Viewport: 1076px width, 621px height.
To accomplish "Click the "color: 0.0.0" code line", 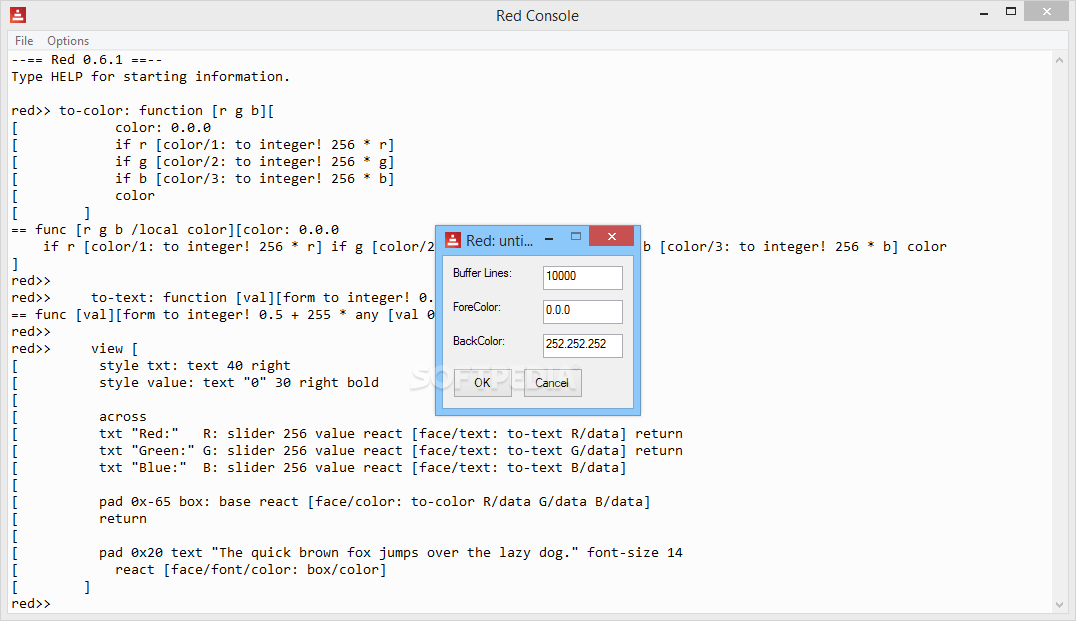I will pyautogui.click(x=163, y=128).
